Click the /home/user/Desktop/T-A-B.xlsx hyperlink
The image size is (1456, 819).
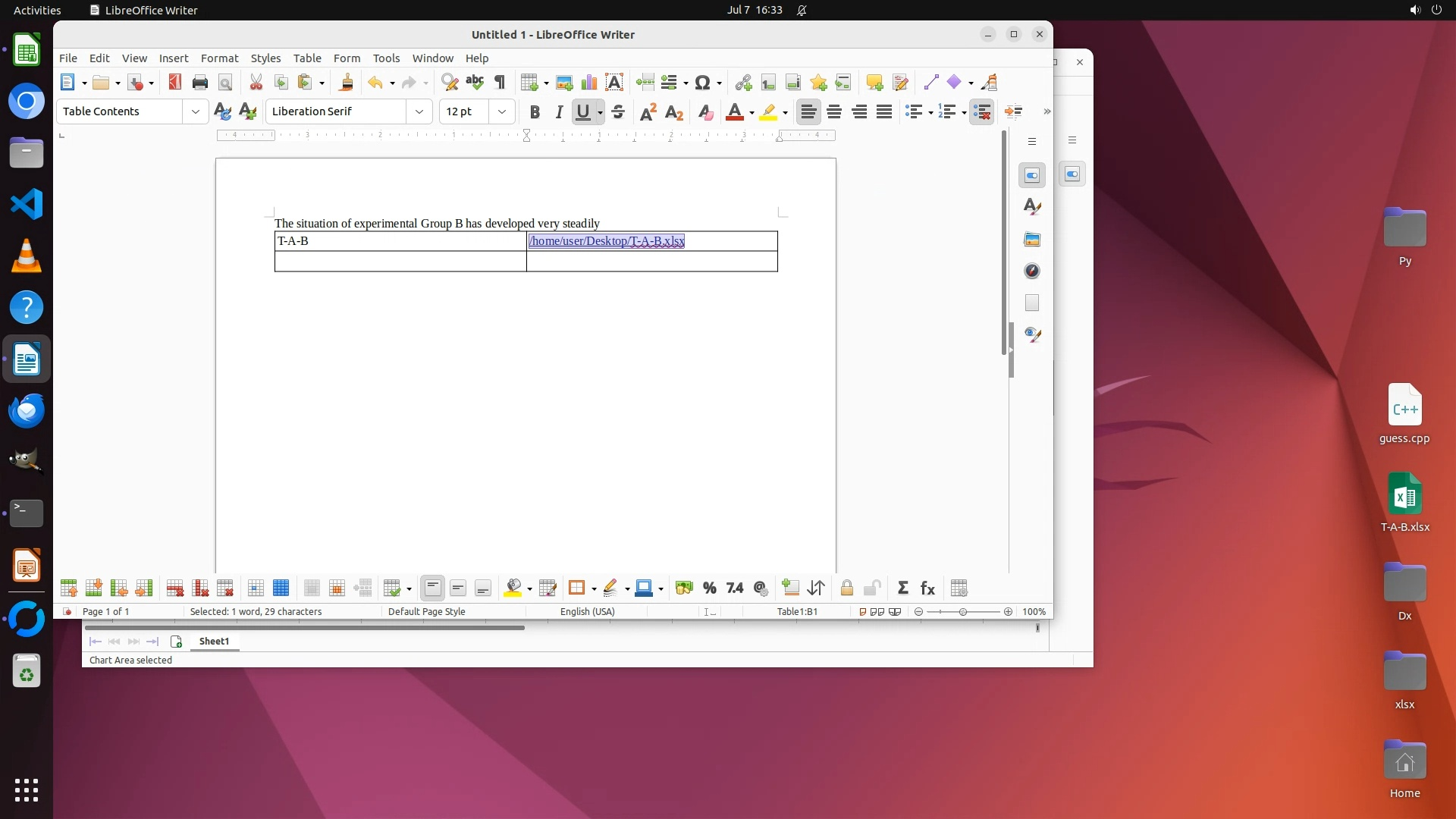click(607, 241)
